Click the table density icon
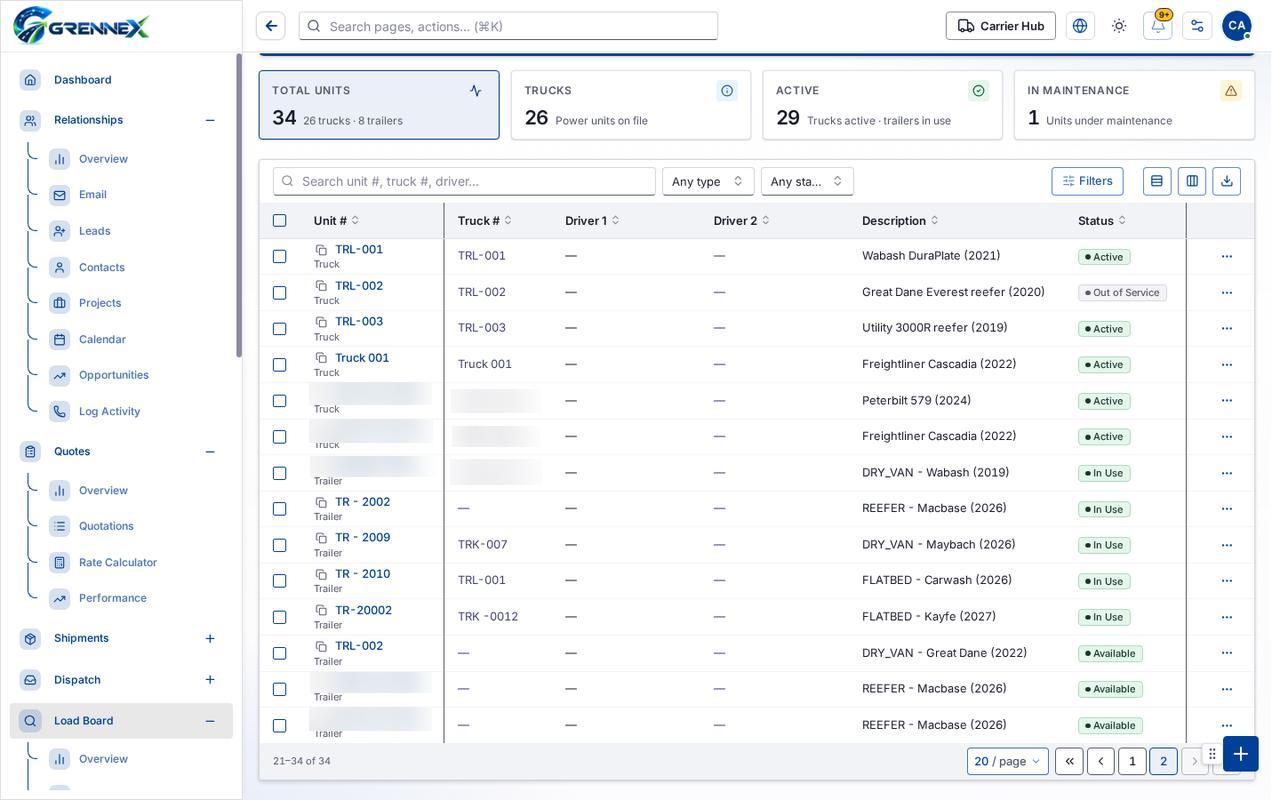Screen dimensions: 1280x800 click(x=1157, y=181)
